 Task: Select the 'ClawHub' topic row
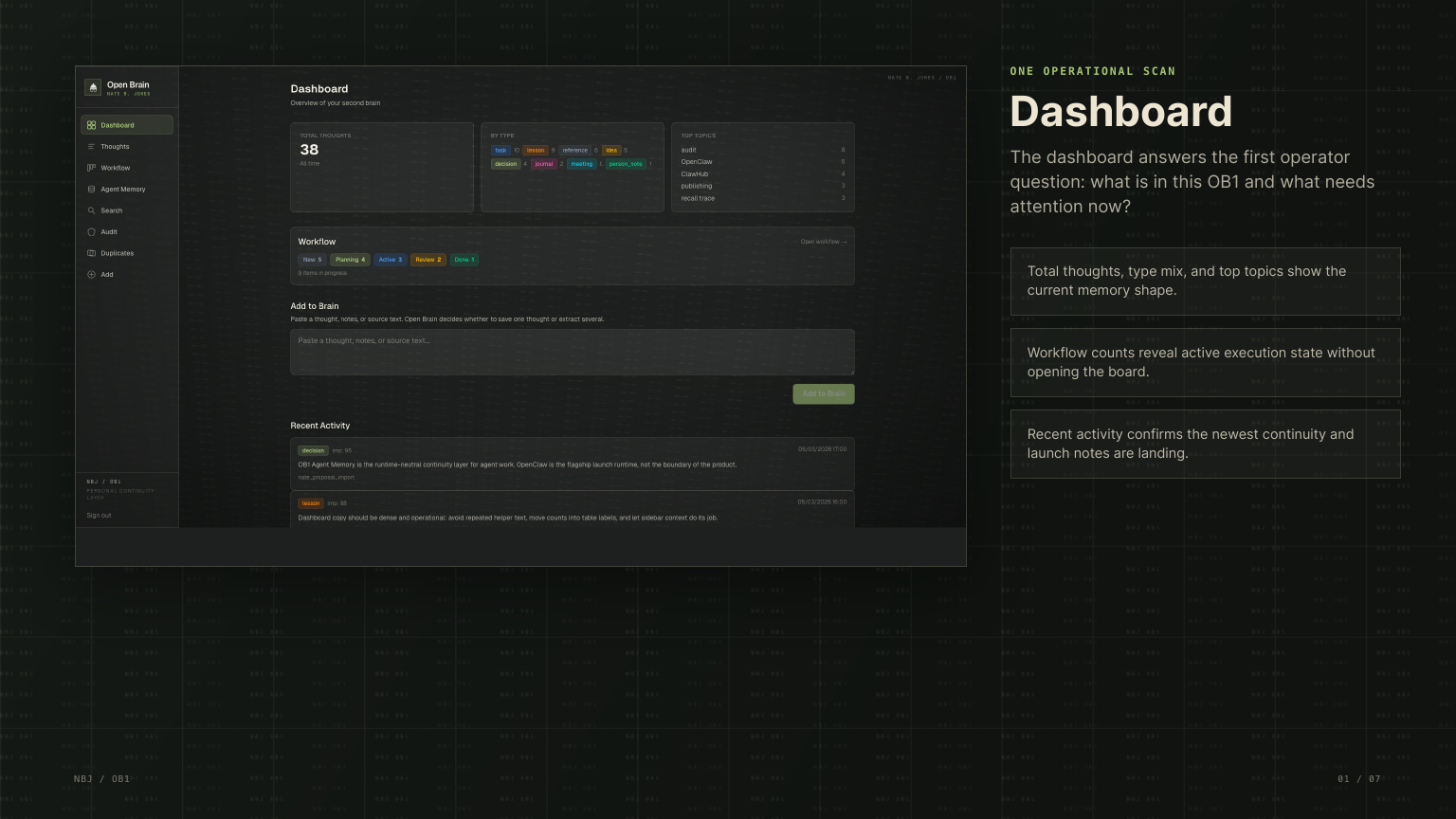tap(763, 174)
